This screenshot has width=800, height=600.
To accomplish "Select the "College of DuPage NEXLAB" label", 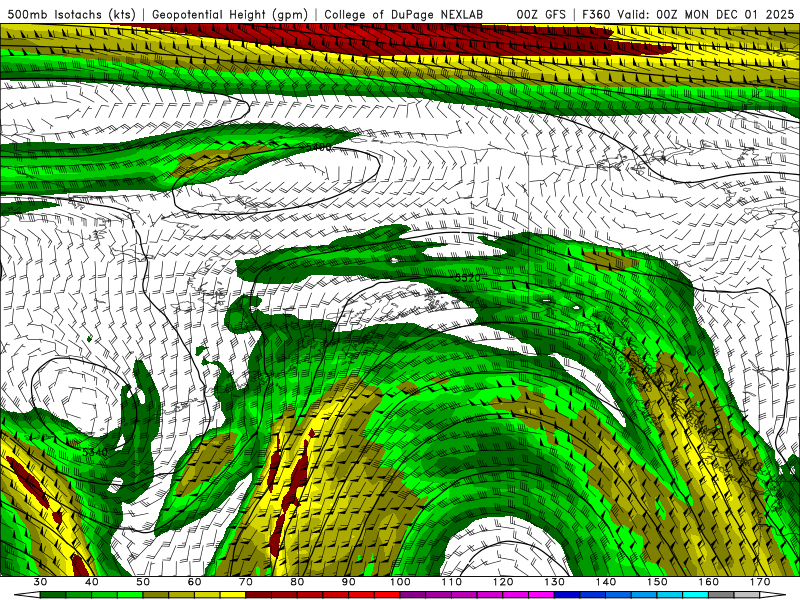I will pos(403,14).
